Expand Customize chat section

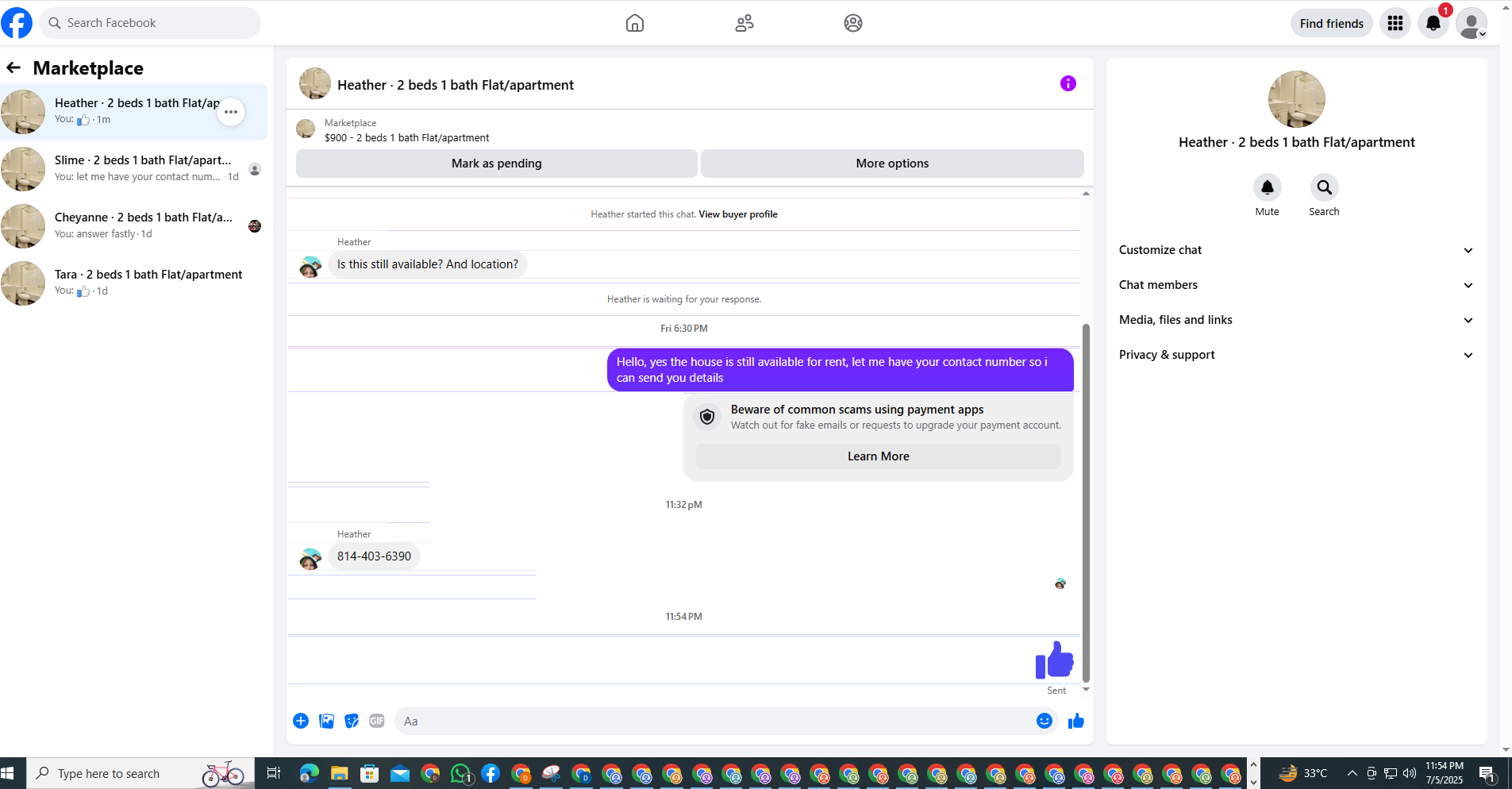tap(1297, 250)
